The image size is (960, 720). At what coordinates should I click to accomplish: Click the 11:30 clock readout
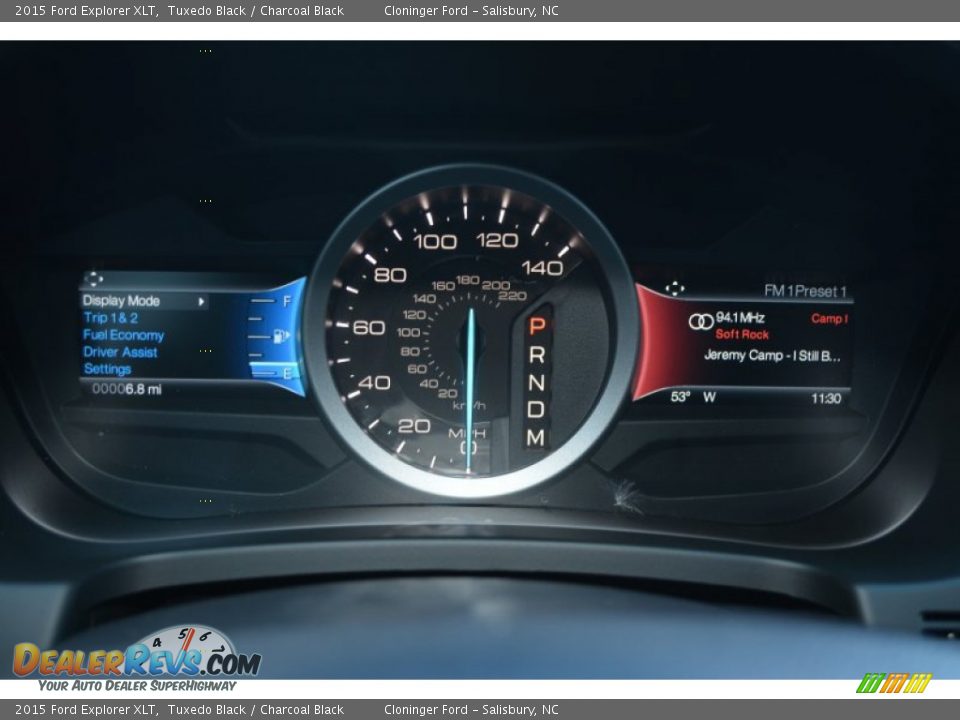826,398
